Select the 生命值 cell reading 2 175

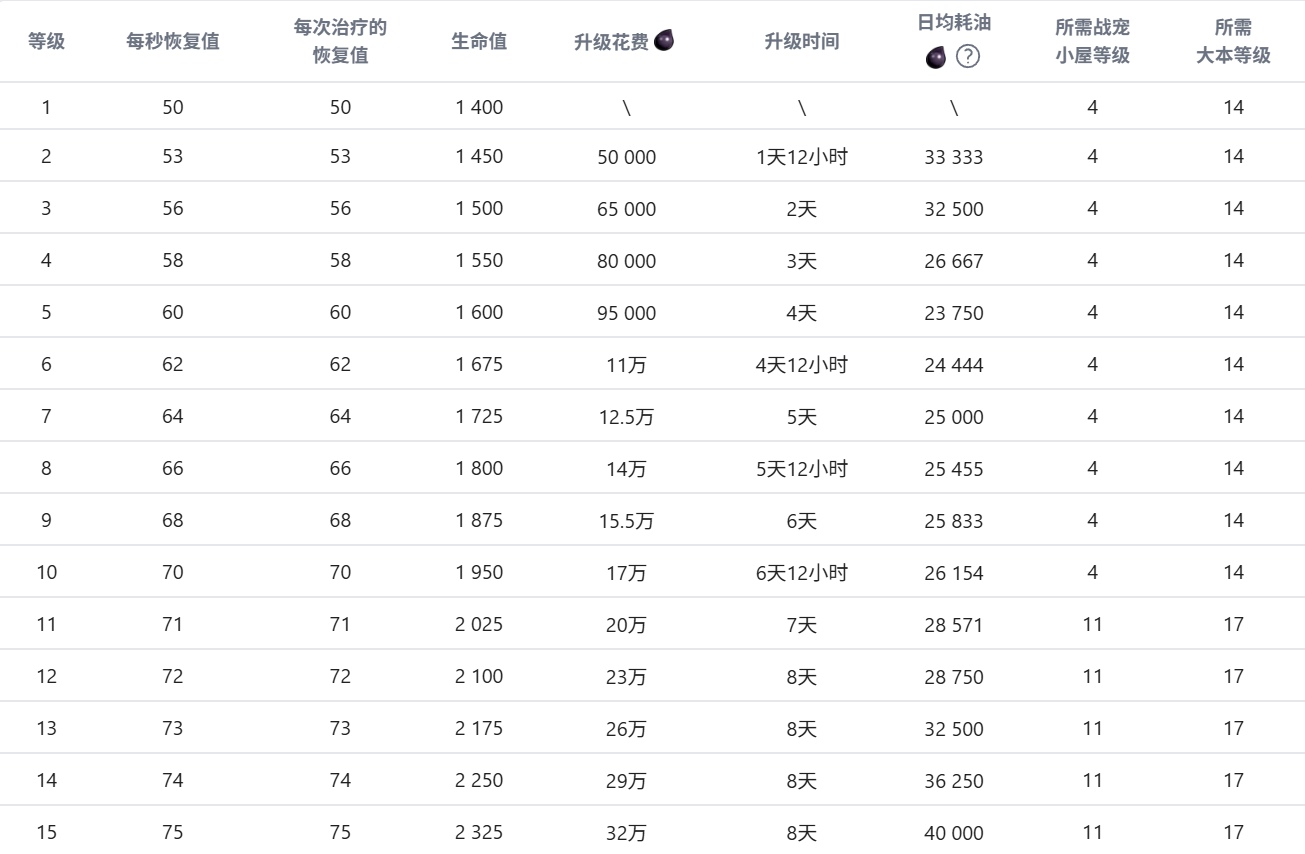tap(479, 729)
